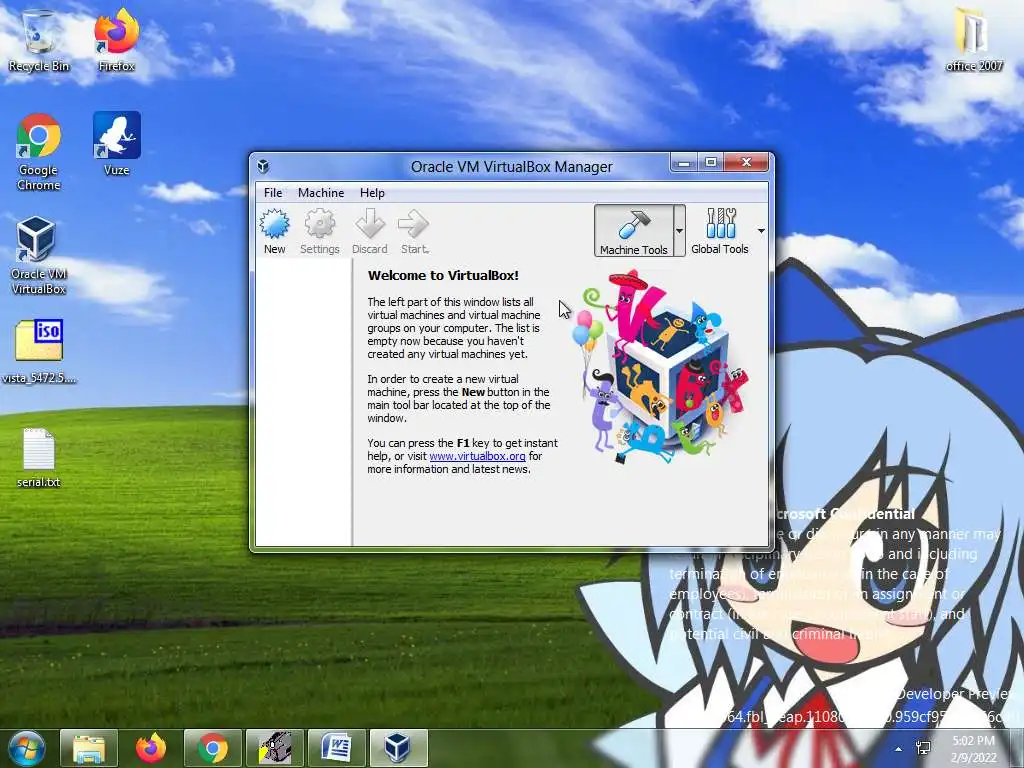
Task: Select the Oracle VM VirtualBox desktop shortcut
Action: click(38, 255)
